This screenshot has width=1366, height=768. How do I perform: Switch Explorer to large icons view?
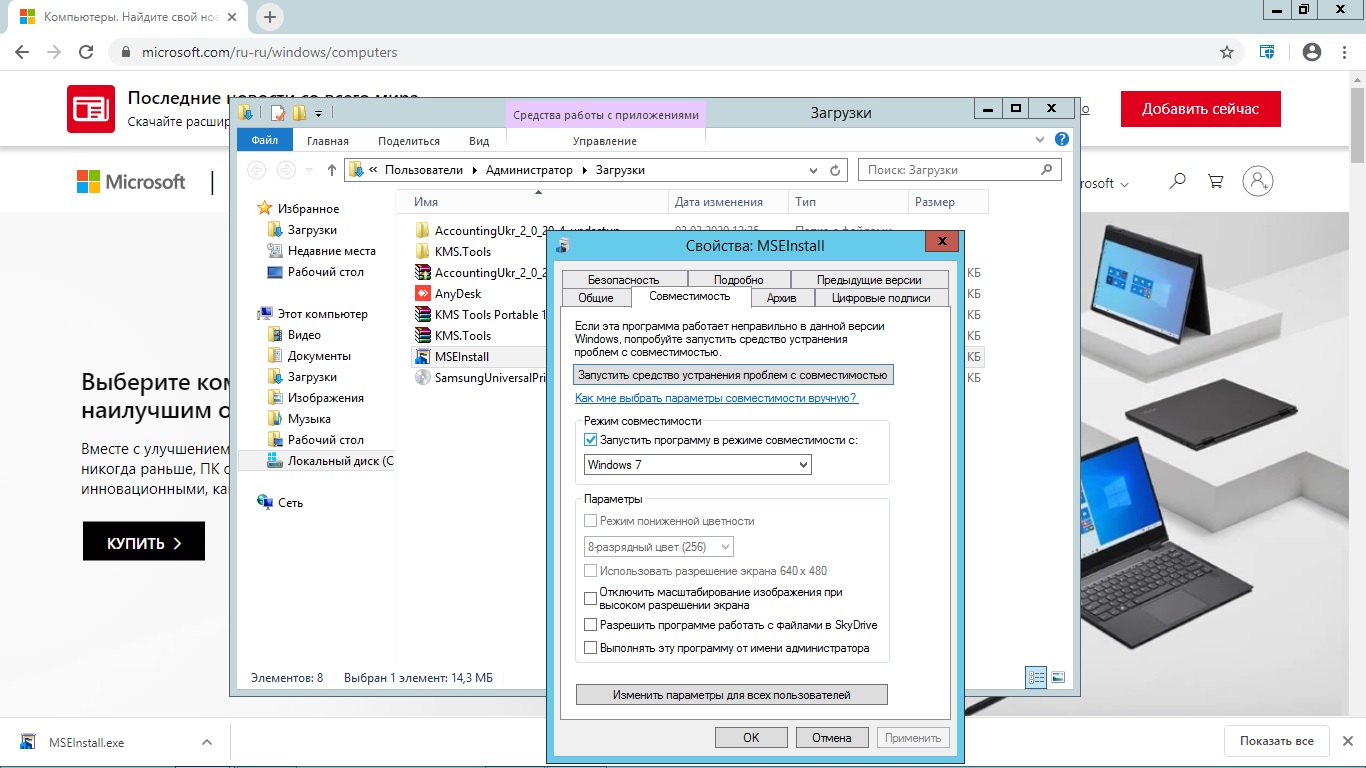(x=1057, y=677)
